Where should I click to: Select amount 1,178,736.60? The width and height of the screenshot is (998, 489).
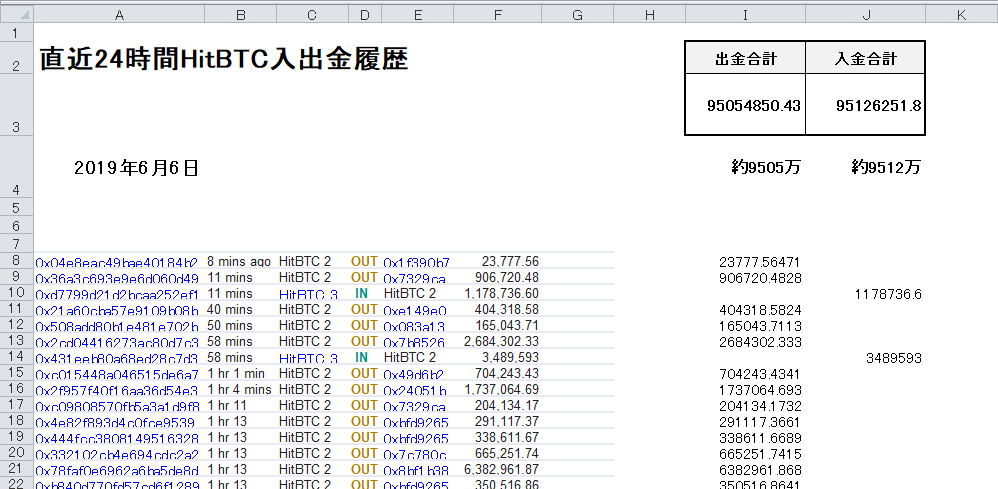(x=502, y=294)
